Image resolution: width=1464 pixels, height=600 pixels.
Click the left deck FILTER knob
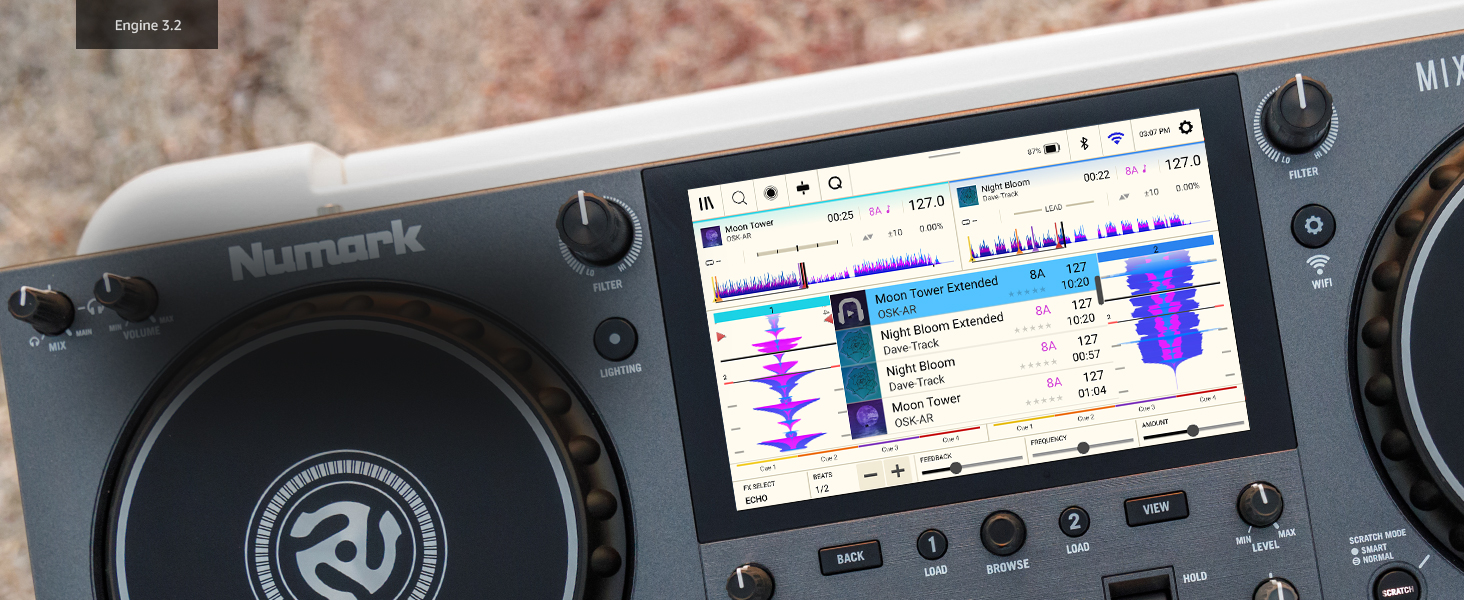(594, 229)
